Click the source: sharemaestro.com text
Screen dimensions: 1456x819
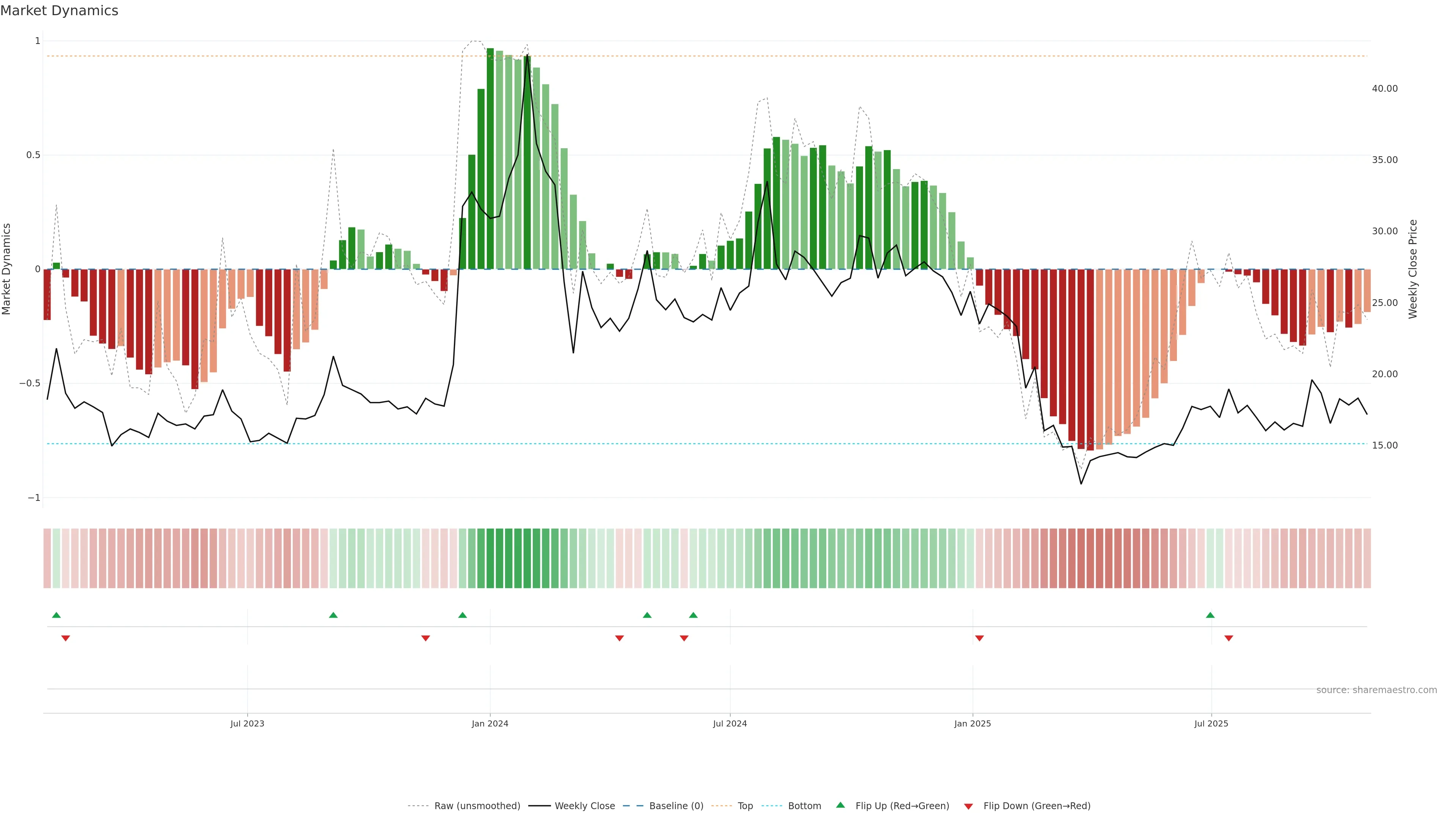click(x=1376, y=690)
